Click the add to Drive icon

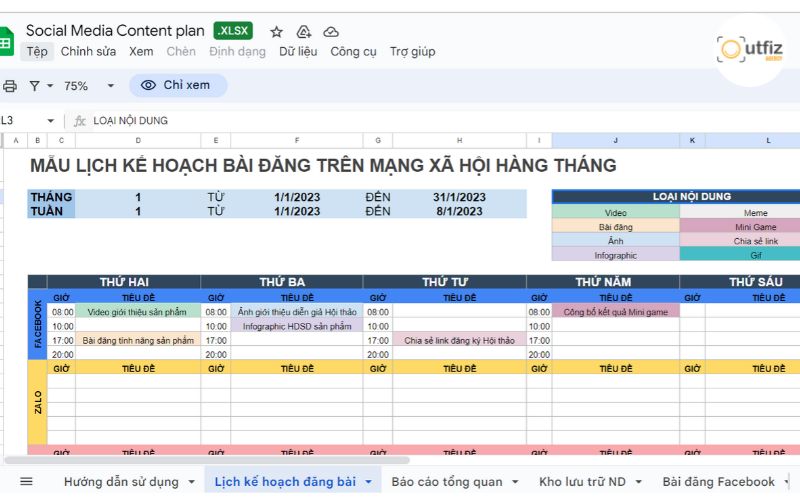pyautogui.click(x=304, y=32)
